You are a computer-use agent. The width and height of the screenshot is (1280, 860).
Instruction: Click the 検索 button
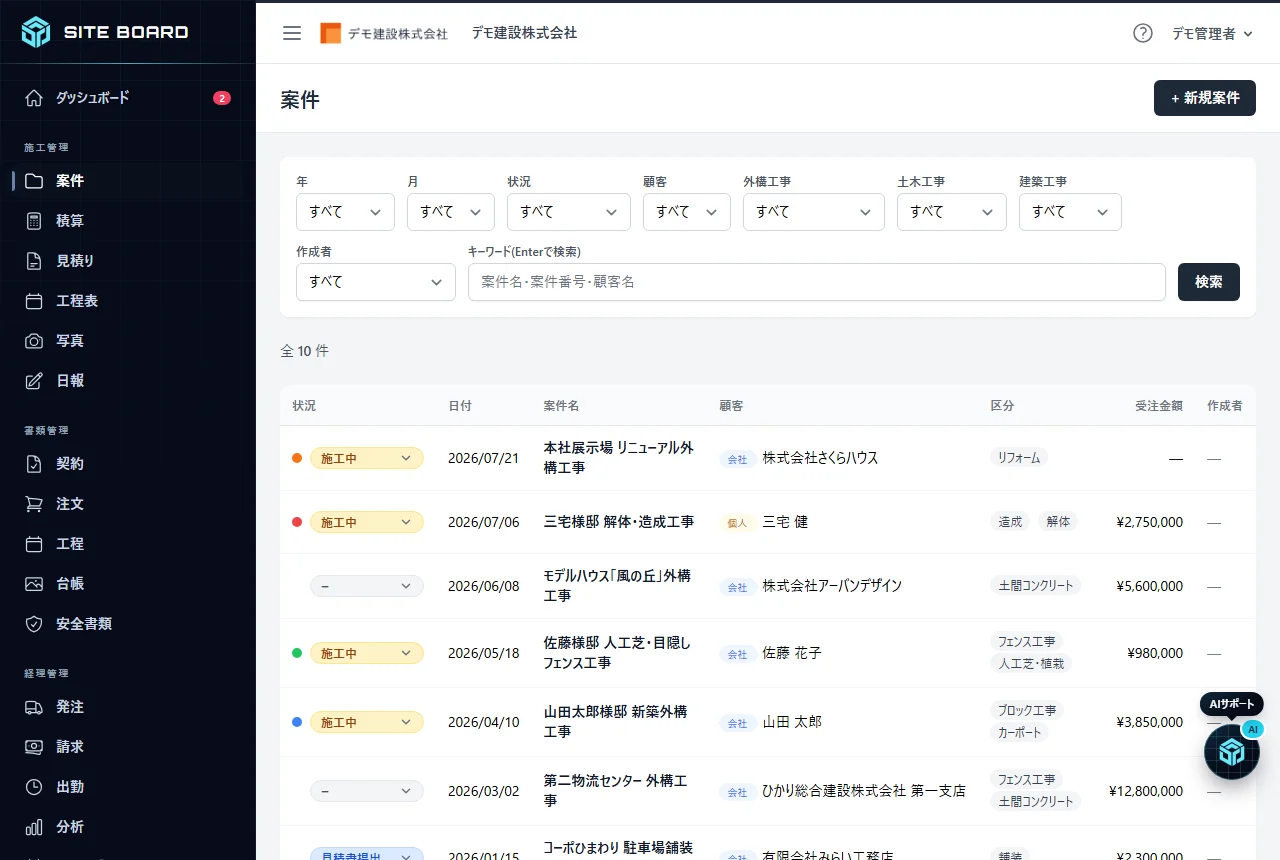tap(1209, 282)
